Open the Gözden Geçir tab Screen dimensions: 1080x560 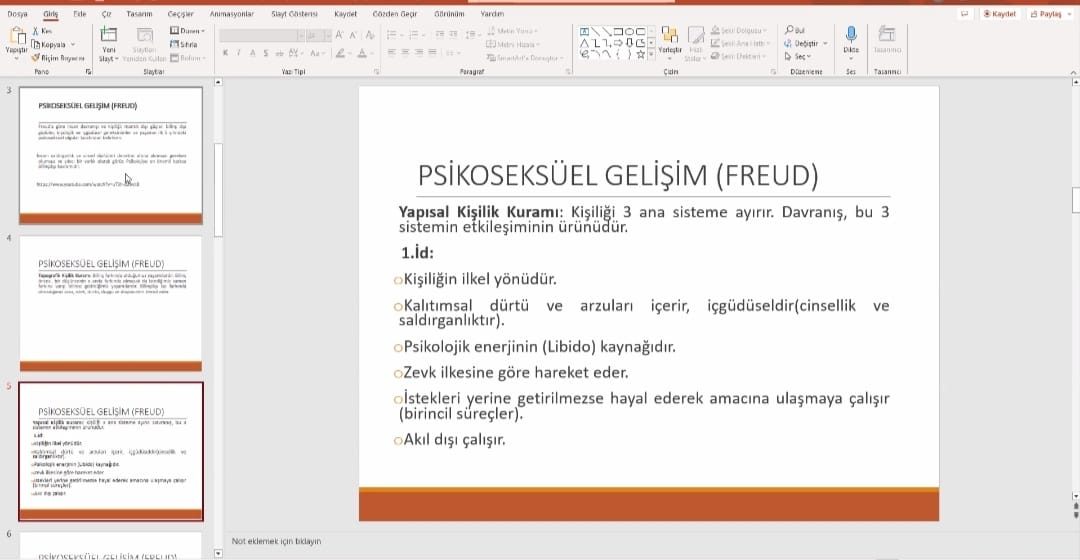(x=395, y=14)
